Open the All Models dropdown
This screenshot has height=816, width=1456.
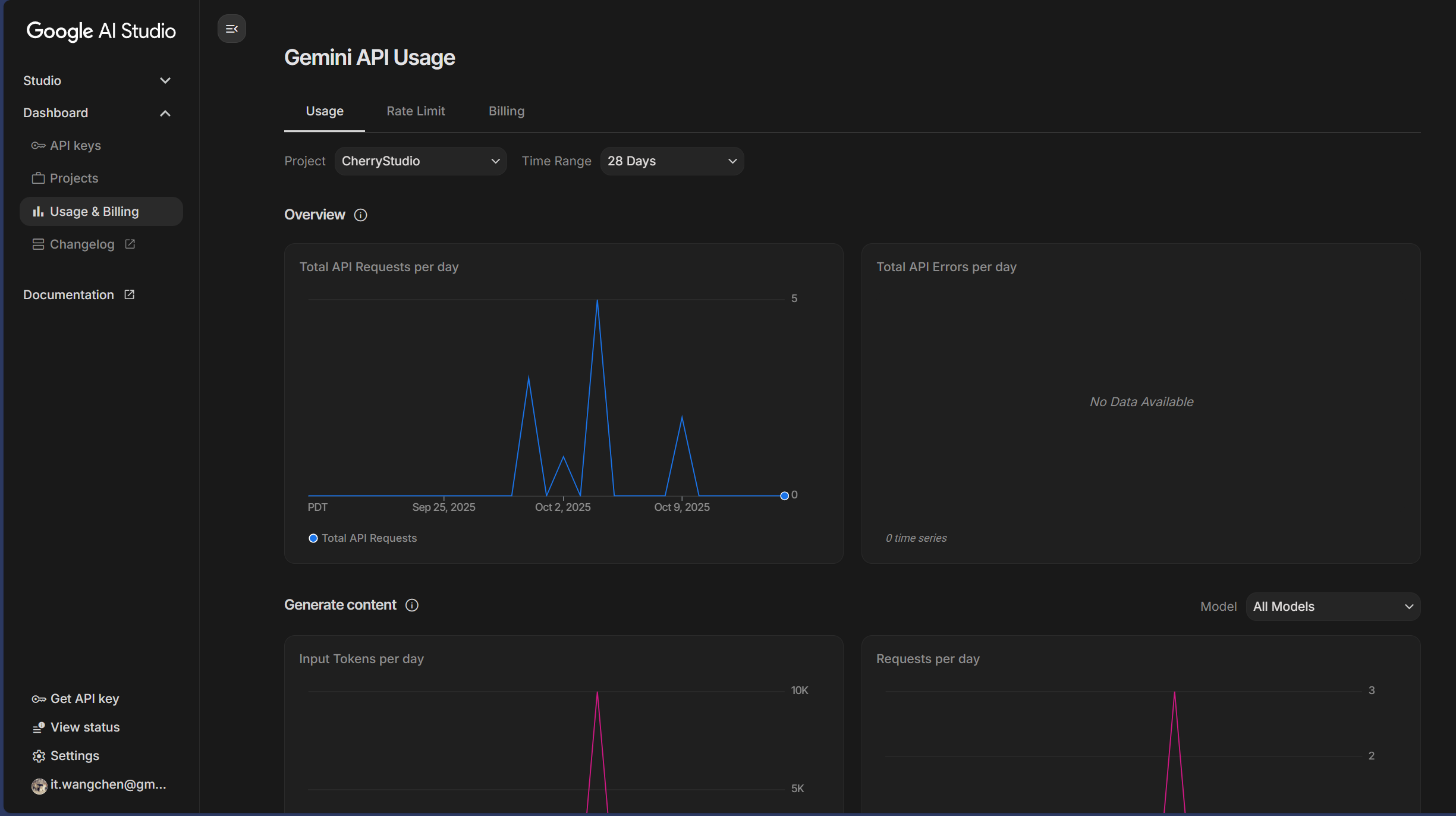[1333, 607]
